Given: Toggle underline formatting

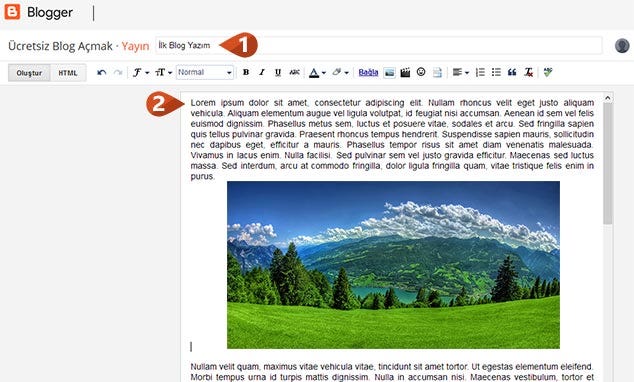Looking at the screenshot, I should click(x=278, y=73).
